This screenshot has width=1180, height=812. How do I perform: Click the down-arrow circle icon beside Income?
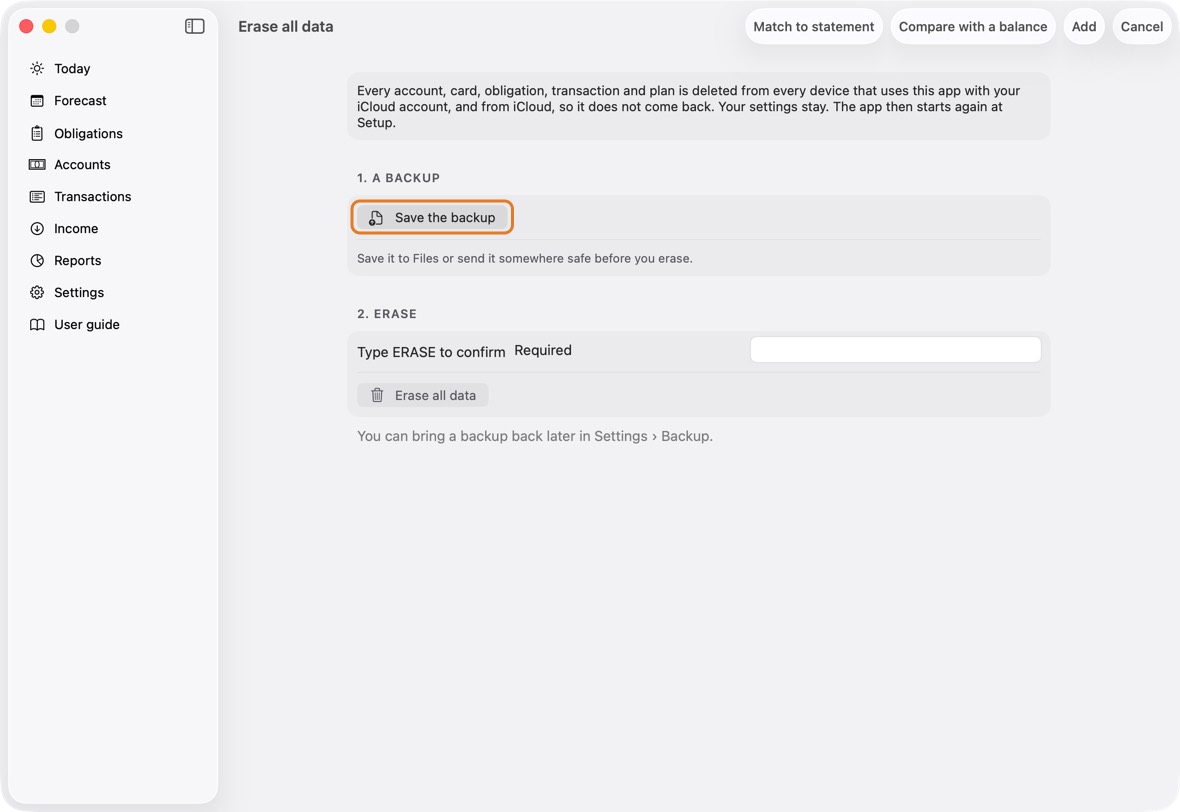click(x=37, y=229)
